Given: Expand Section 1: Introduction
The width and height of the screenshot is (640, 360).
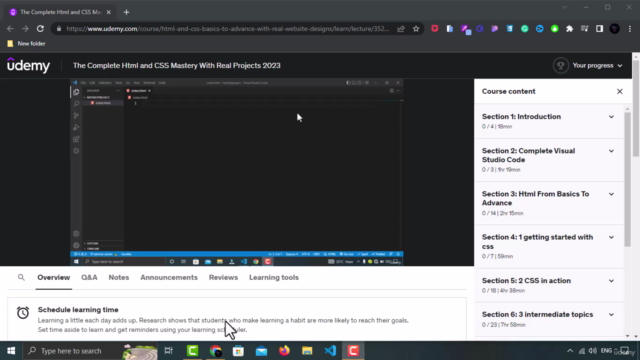Looking at the screenshot, I should coord(549,121).
